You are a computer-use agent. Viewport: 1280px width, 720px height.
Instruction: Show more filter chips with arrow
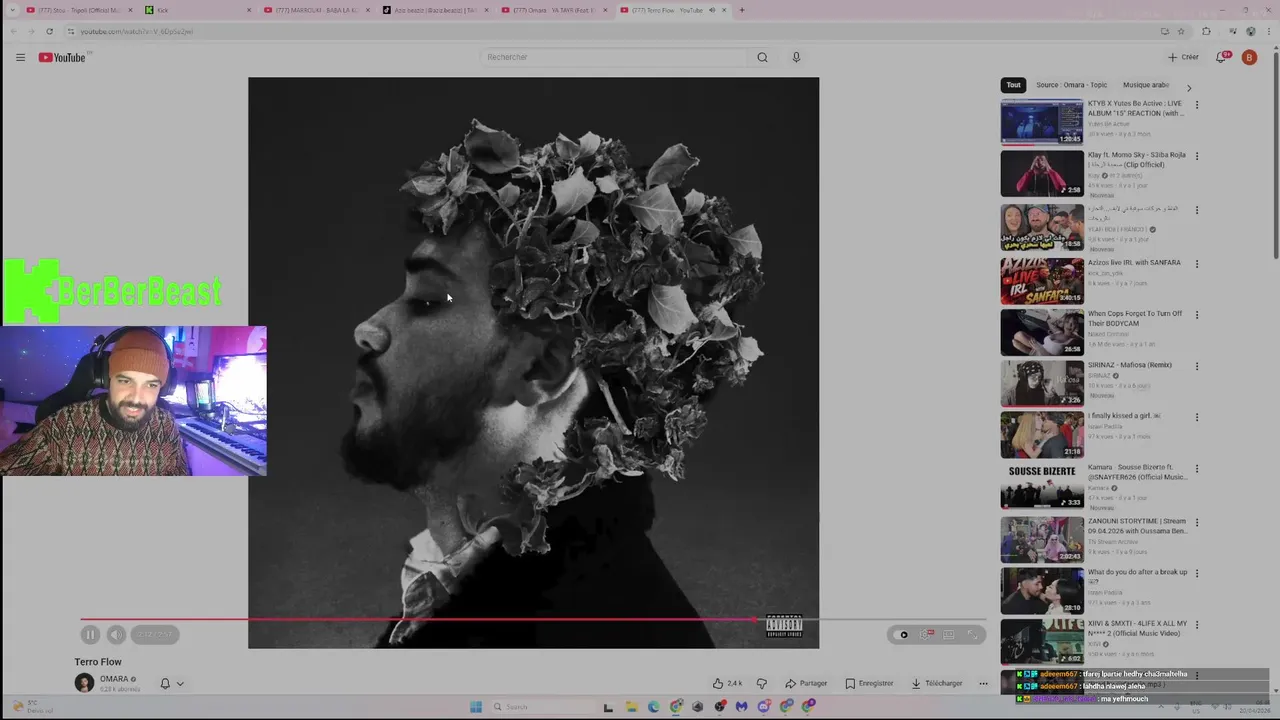pos(1189,87)
